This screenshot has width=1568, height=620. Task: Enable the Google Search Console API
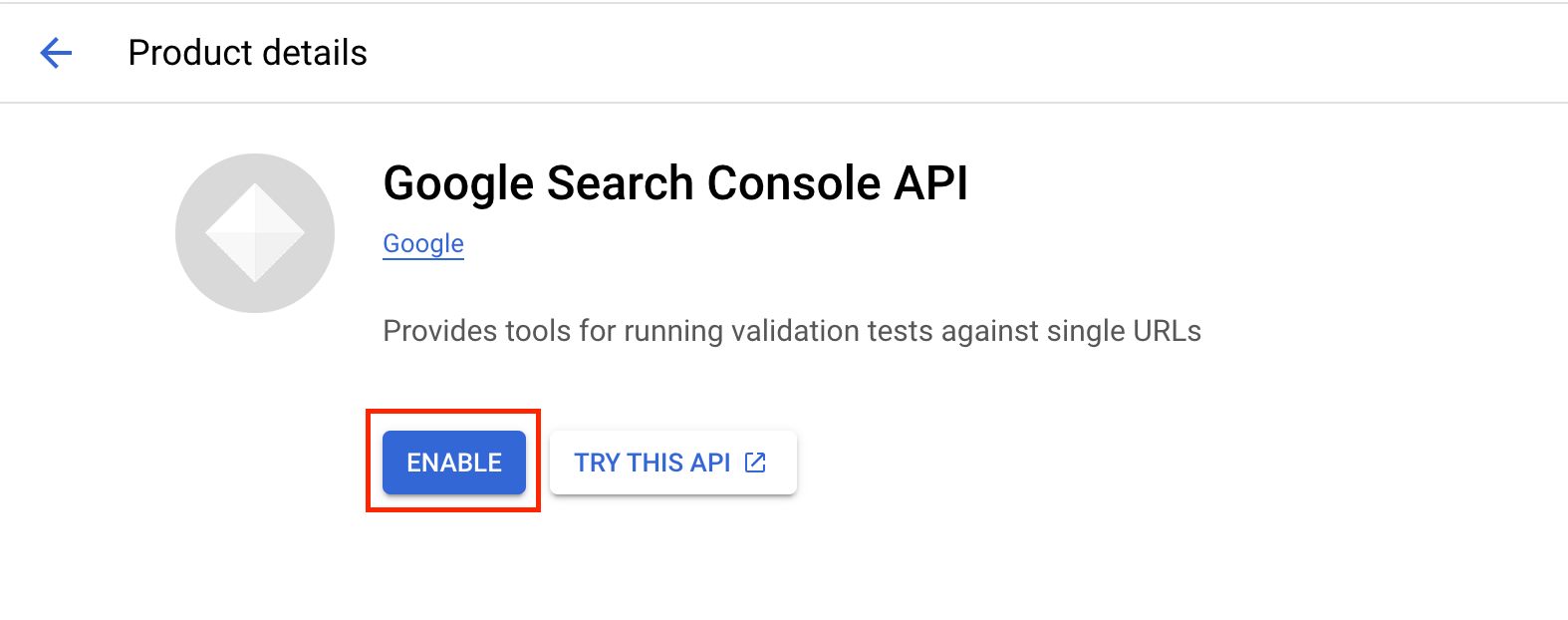coord(454,463)
